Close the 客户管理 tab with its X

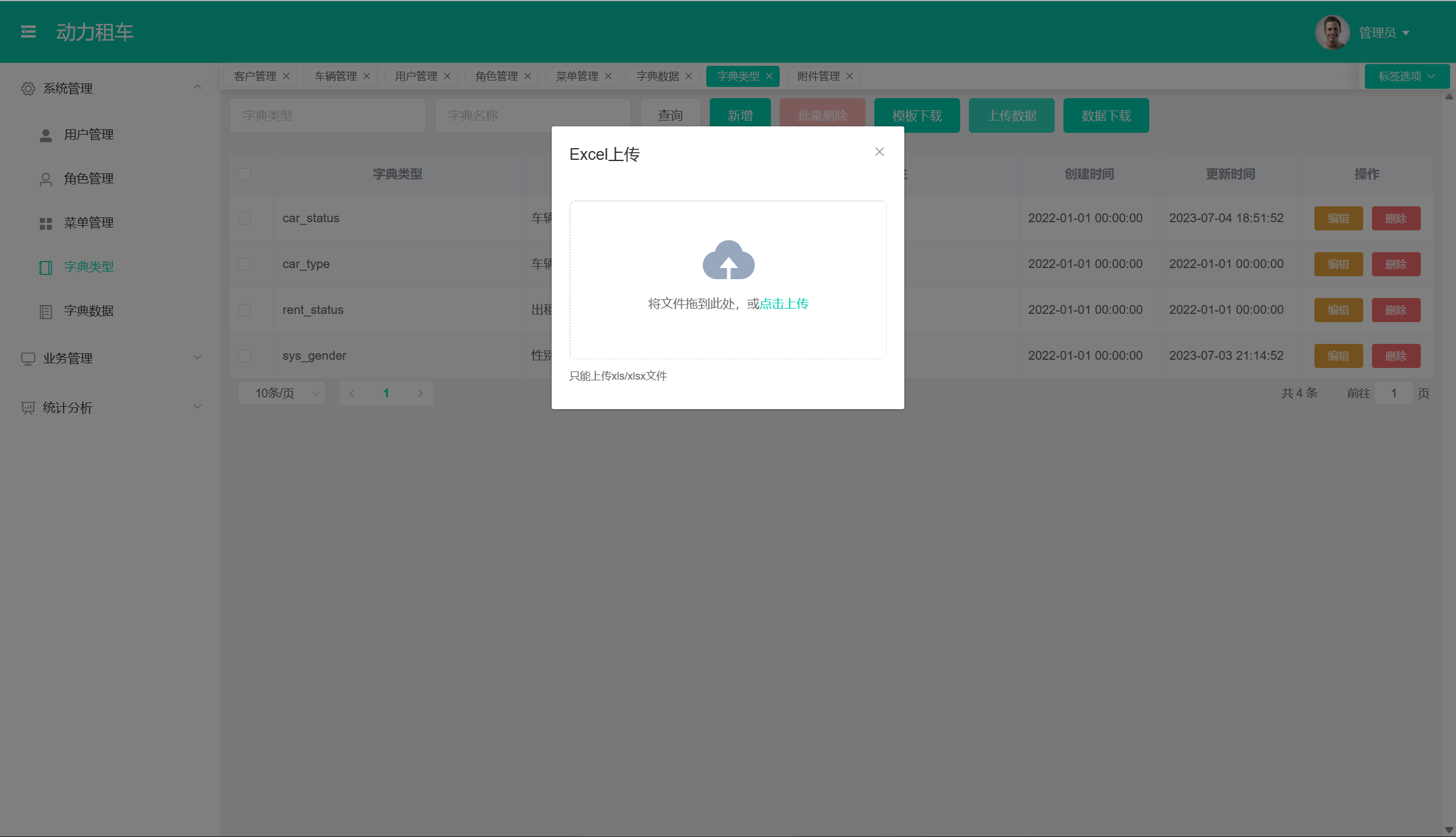tap(286, 76)
